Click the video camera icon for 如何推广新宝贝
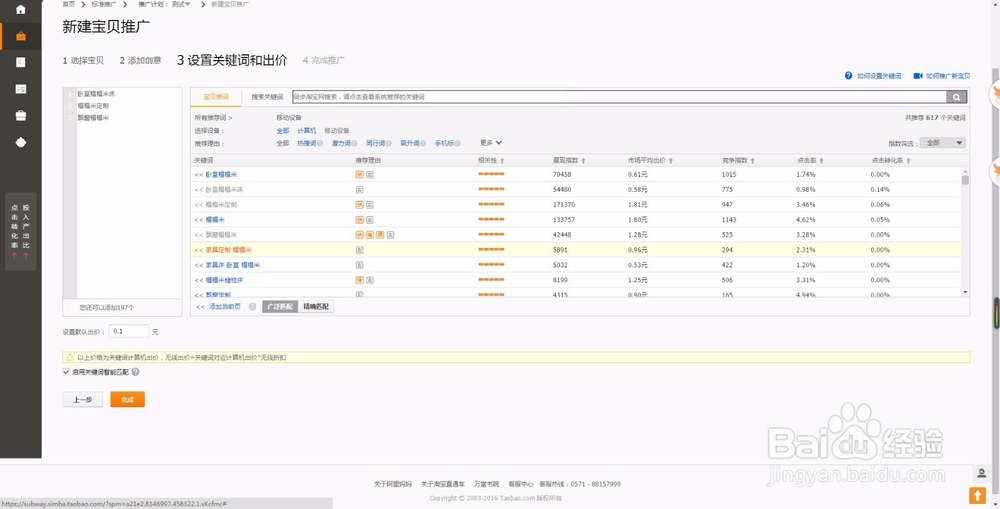The height and width of the screenshot is (509, 1000). point(918,75)
